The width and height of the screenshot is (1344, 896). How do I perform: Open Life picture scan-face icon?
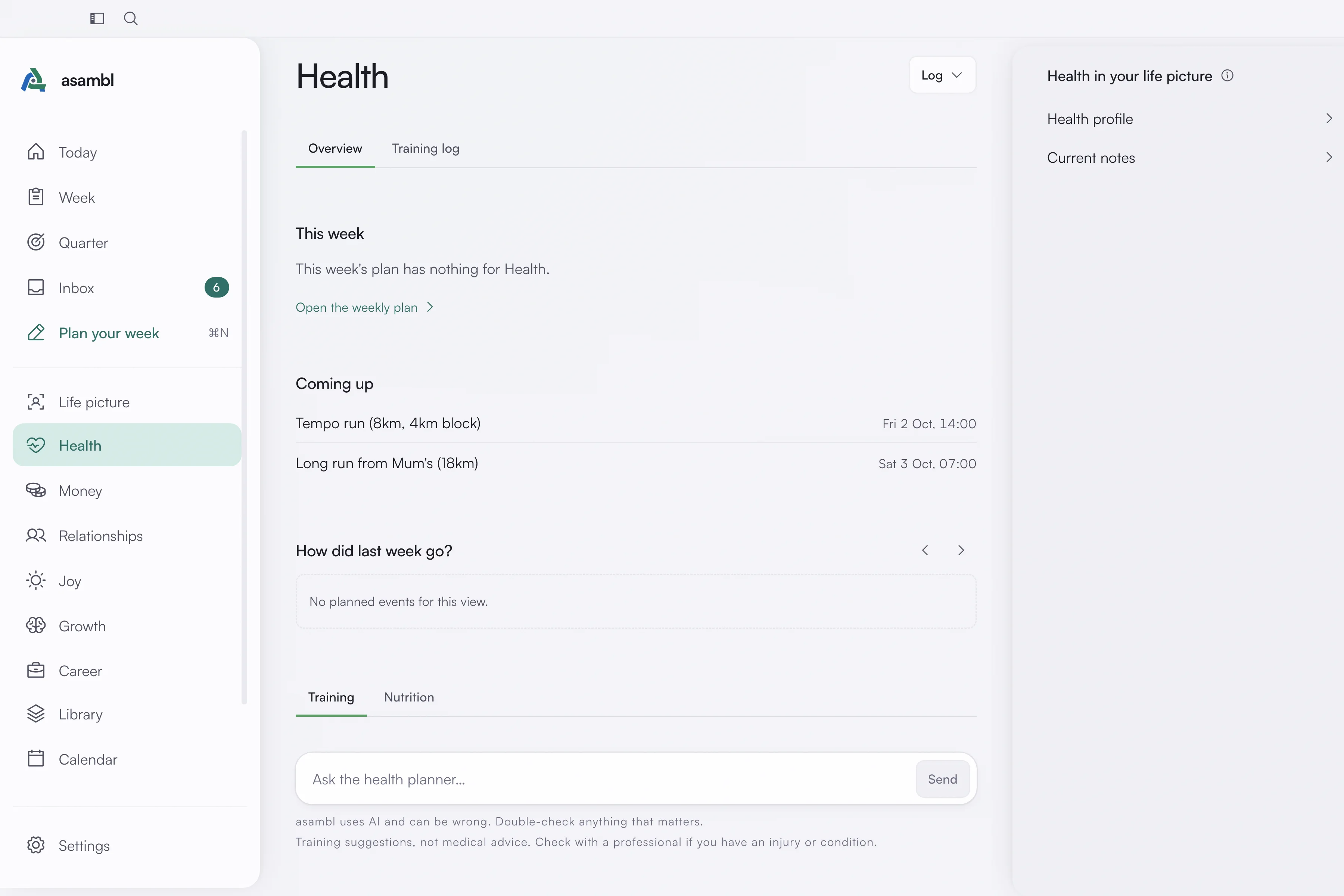pos(36,402)
